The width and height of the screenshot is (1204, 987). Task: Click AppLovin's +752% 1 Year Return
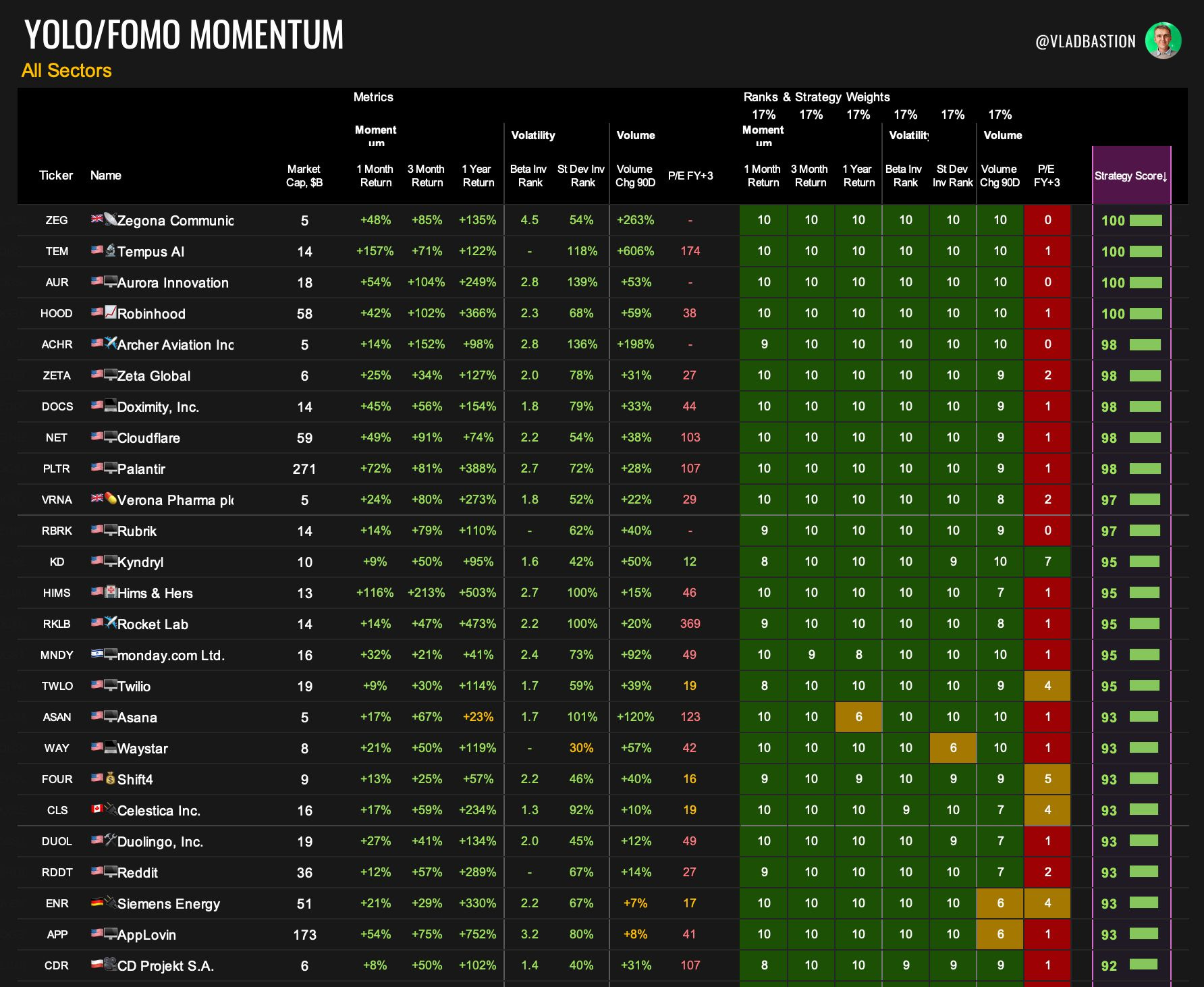[x=478, y=934]
